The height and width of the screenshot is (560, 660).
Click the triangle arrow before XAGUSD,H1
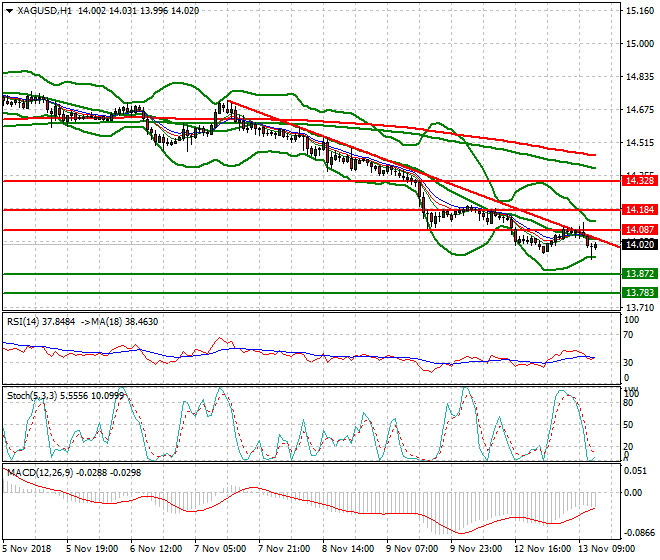pyautogui.click(x=8, y=10)
